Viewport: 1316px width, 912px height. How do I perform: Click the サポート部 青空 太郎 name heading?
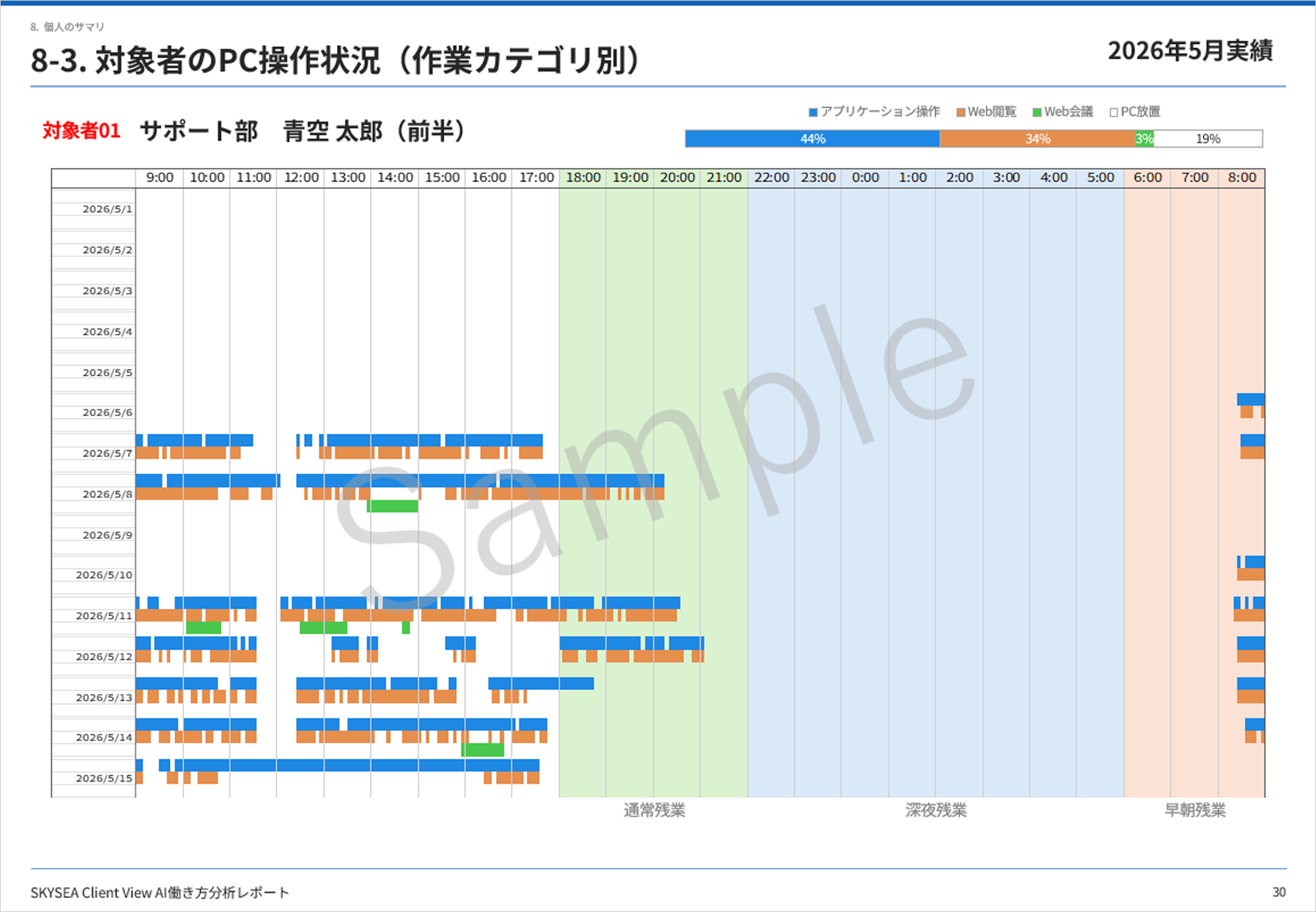[x=303, y=131]
